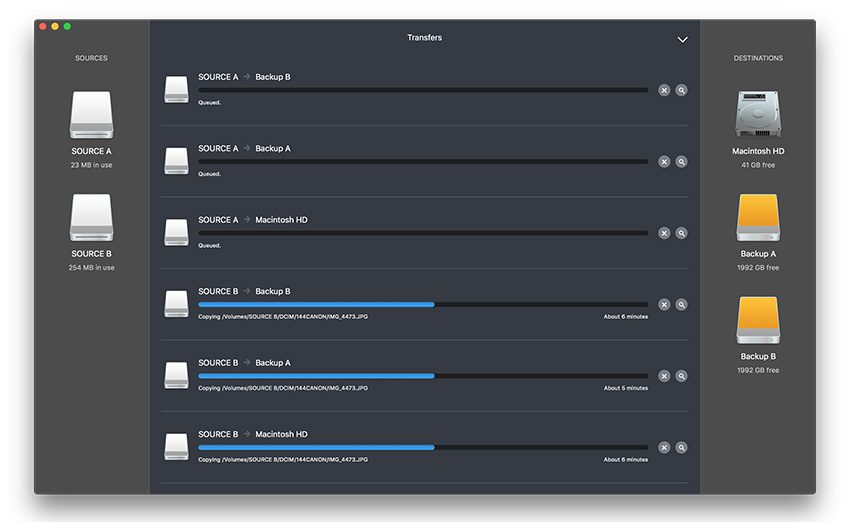The image size is (850, 522).
Task: Click progress bar of SOURCE B to Backup B
Action: click(x=423, y=305)
